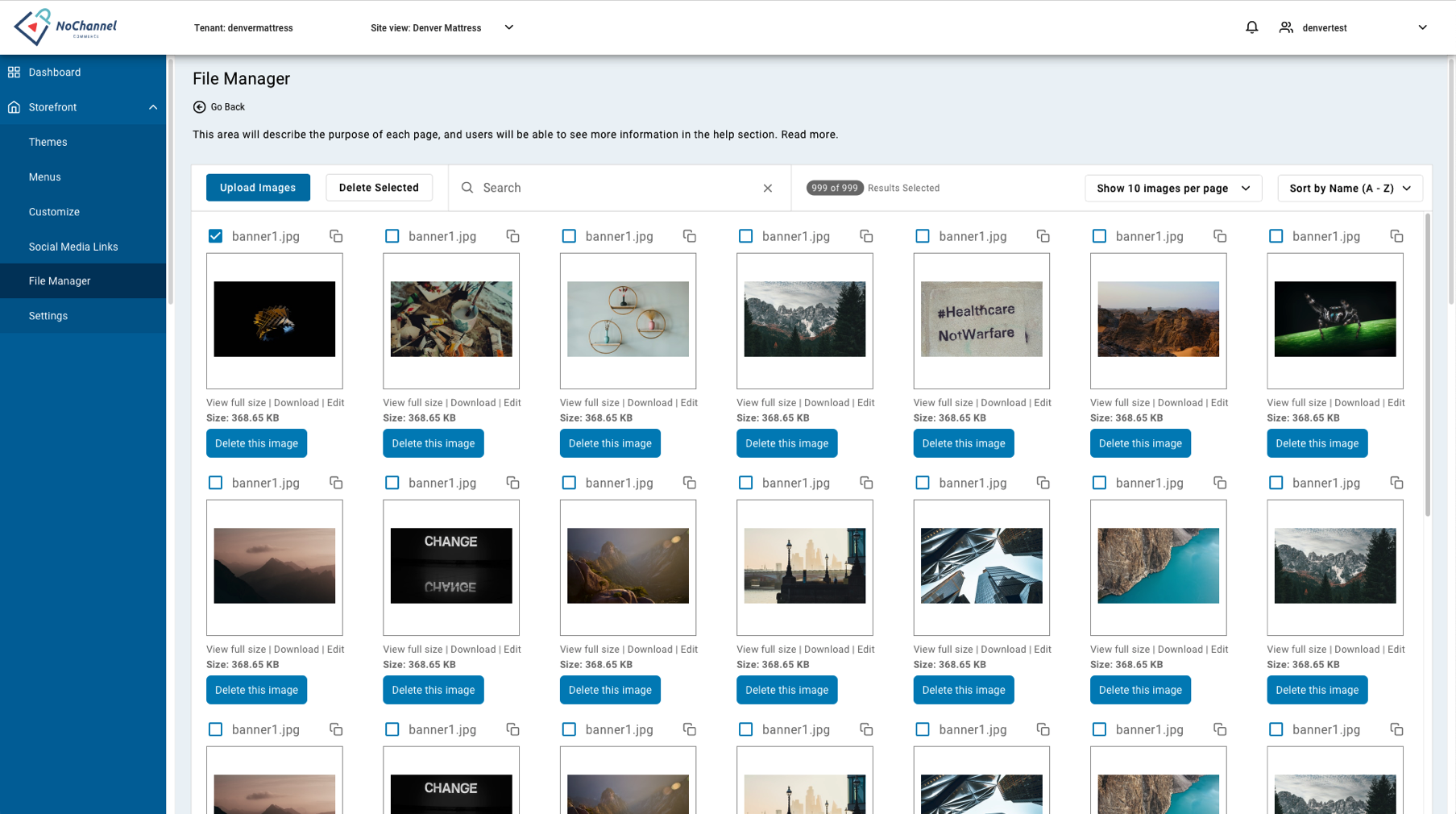1456x814 pixels.
Task: Delete the yellow fish image
Action: point(256,443)
